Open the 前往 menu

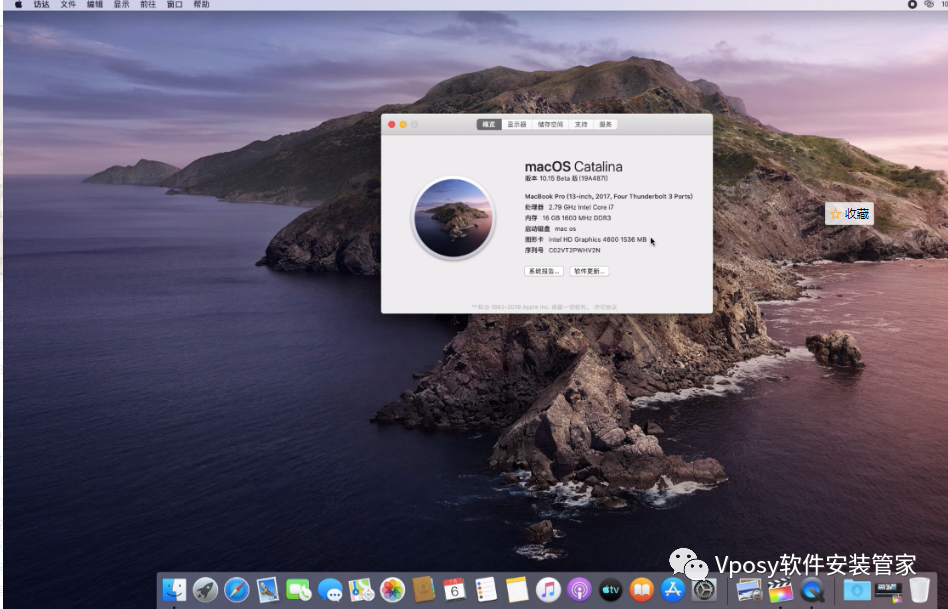(148, 5)
